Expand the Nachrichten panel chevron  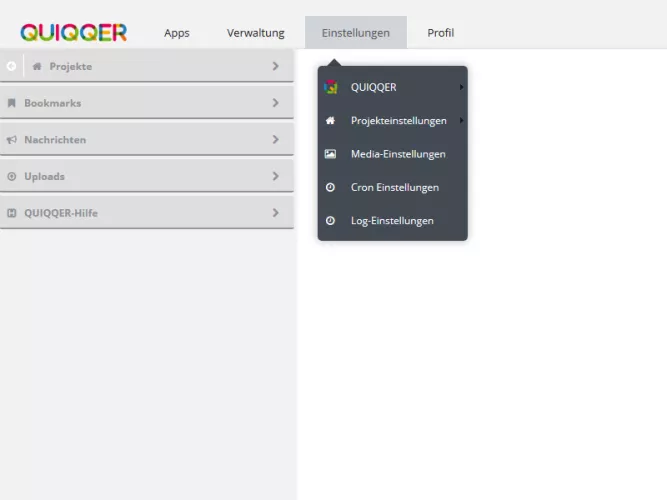pos(275,140)
